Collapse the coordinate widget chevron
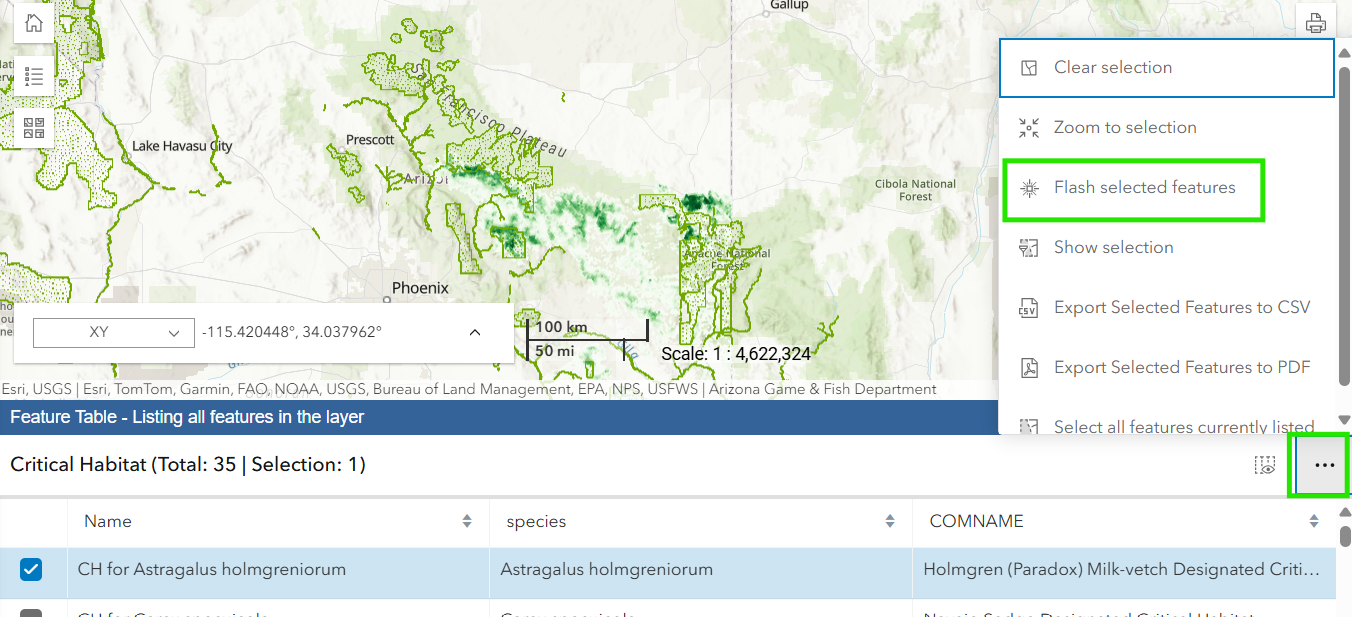This screenshot has height=617, width=1352. click(475, 332)
